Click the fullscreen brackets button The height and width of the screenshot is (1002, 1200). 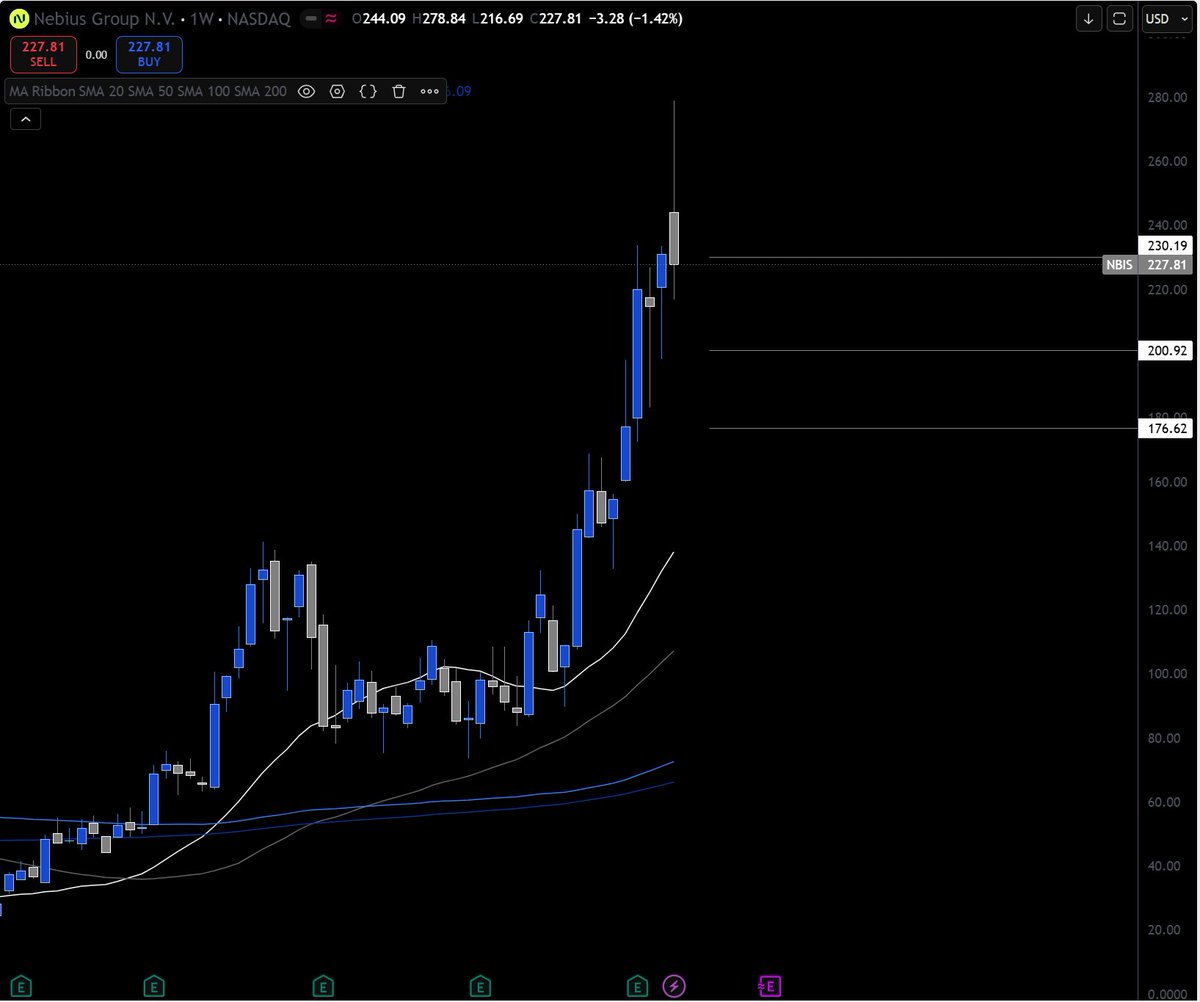click(1120, 18)
